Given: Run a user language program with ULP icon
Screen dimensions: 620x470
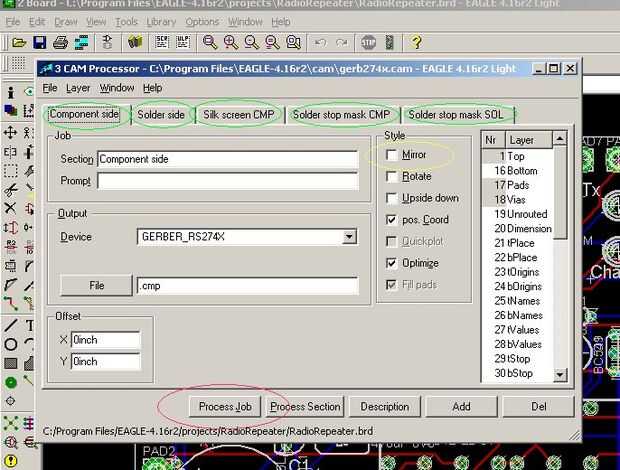Looking at the screenshot, I should 183,42.
